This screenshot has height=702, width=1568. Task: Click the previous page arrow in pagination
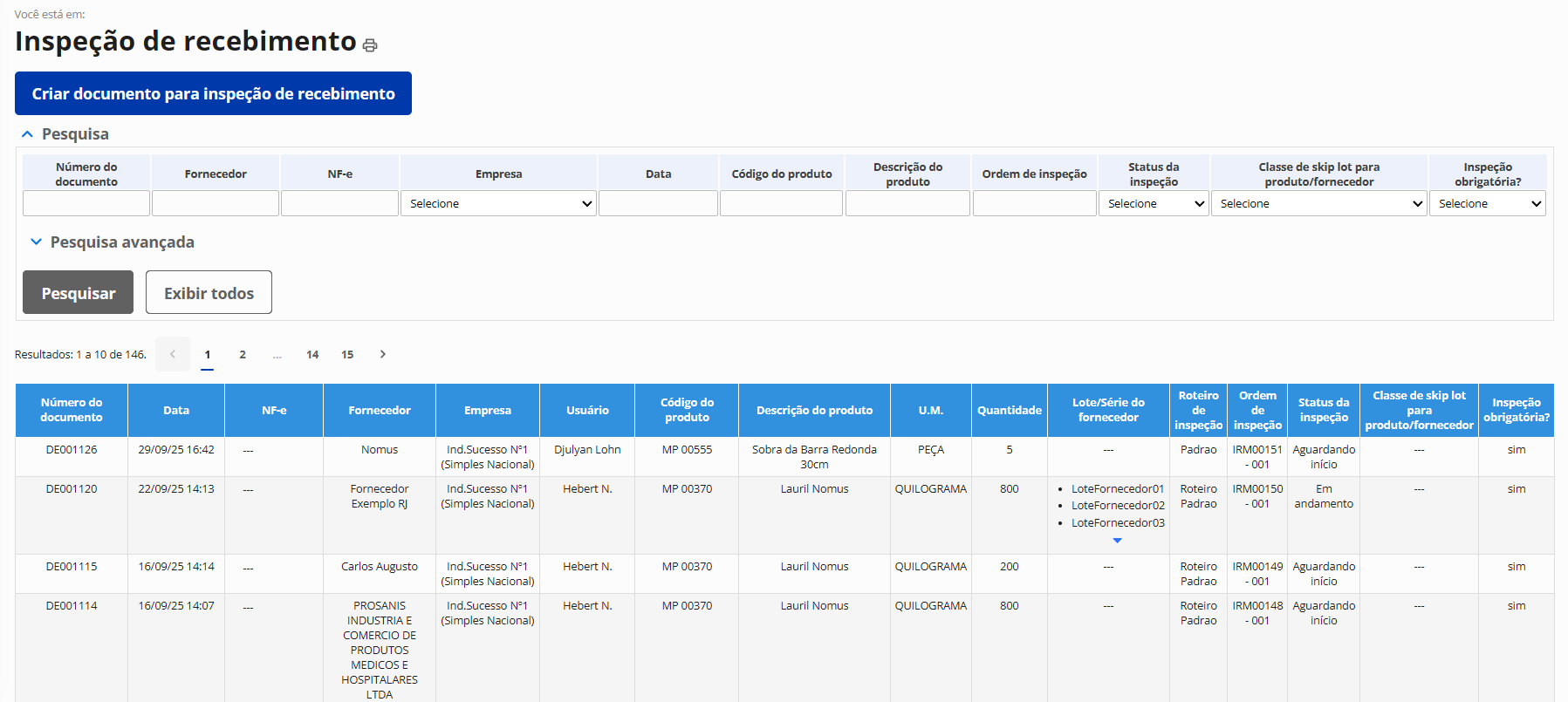click(x=173, y=354)
